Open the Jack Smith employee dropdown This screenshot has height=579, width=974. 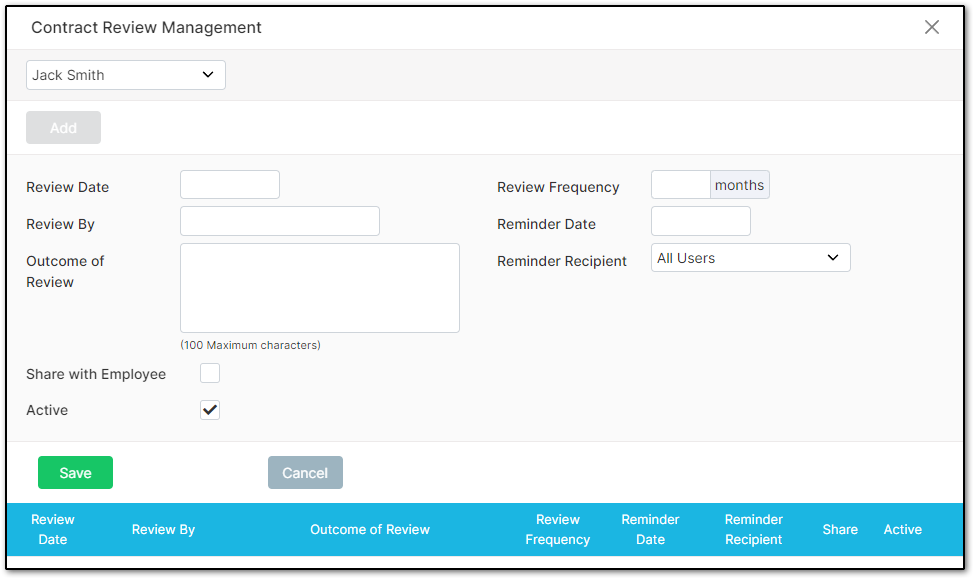(x=125, y=75)
